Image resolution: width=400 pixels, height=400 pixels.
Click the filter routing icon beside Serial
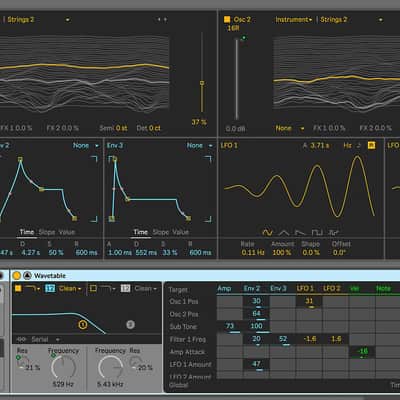21,339
